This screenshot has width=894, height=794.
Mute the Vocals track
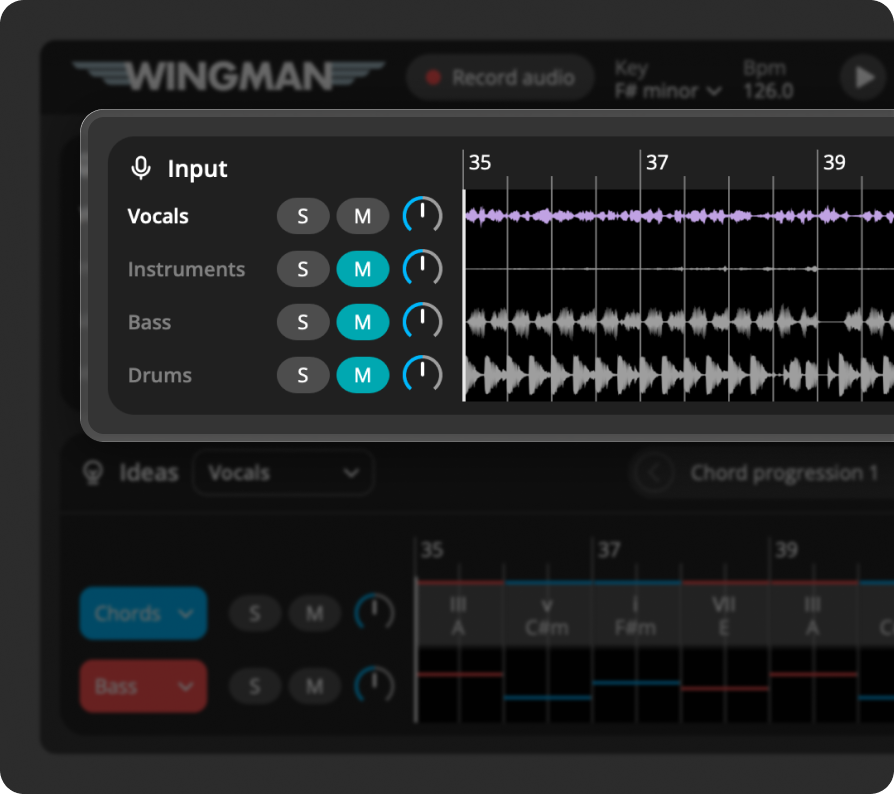click(363, 216)
